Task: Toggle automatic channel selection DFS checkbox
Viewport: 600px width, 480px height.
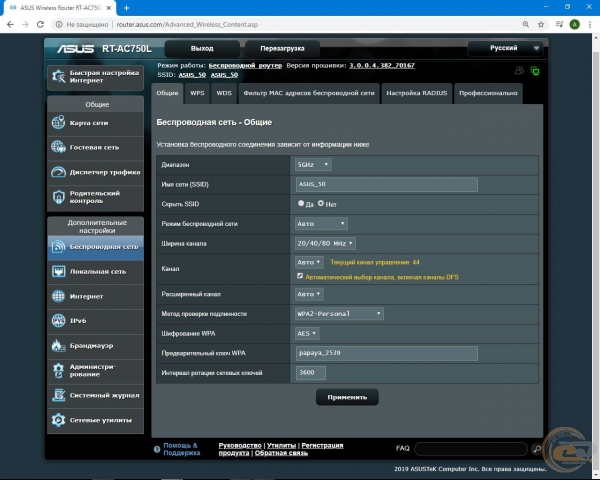Action: (301, 275)
